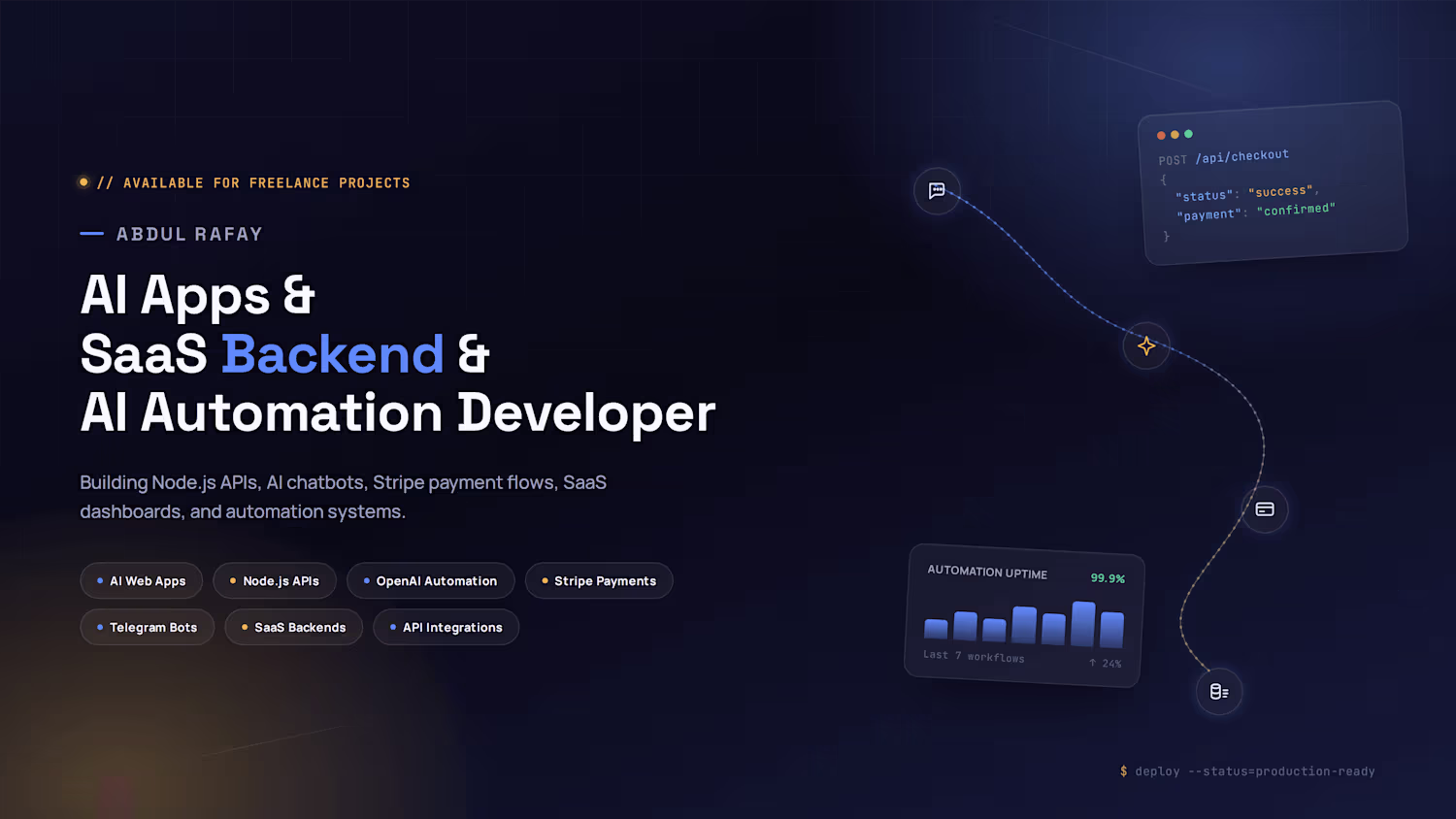Click the blue highlighted word "Backend"
1456x819 pixels.
tap(333, 354)
